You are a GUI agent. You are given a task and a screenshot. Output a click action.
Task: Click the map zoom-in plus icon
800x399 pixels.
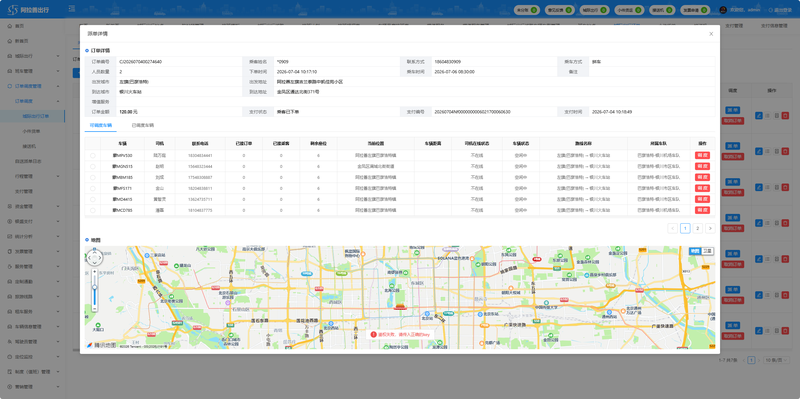click(94, 272)
